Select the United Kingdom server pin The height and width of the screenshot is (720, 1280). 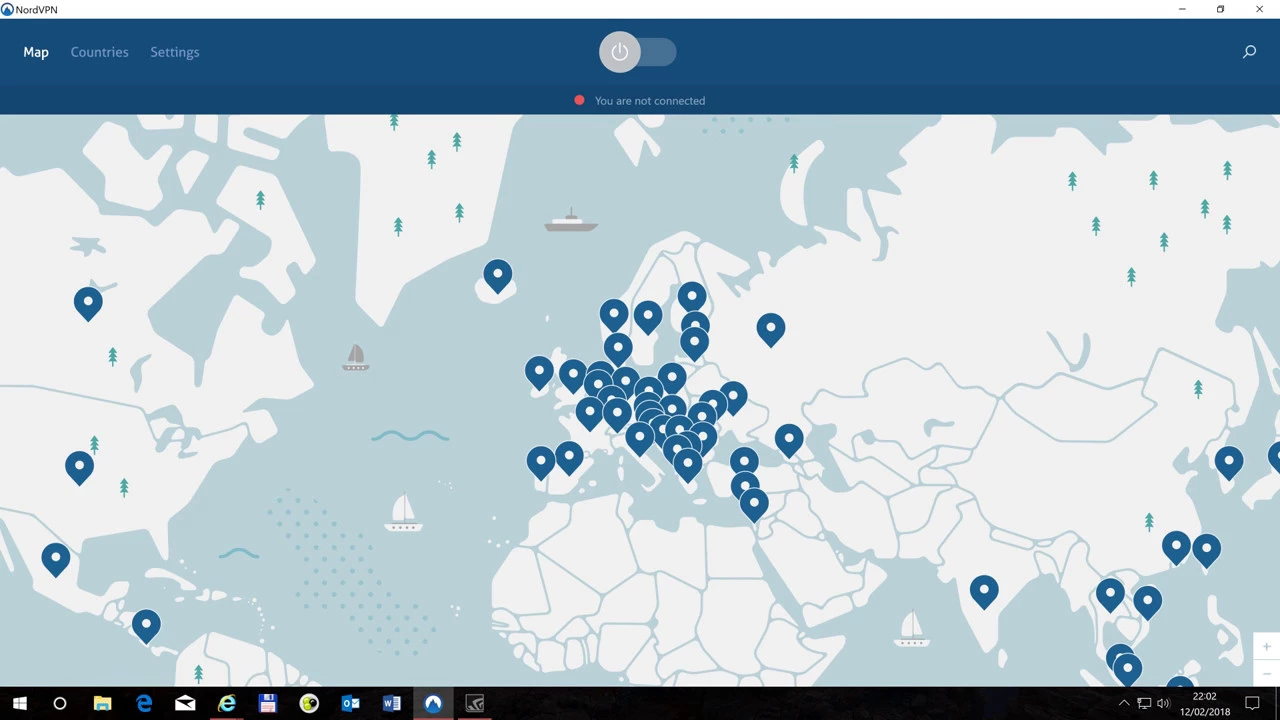coord(572,375)
